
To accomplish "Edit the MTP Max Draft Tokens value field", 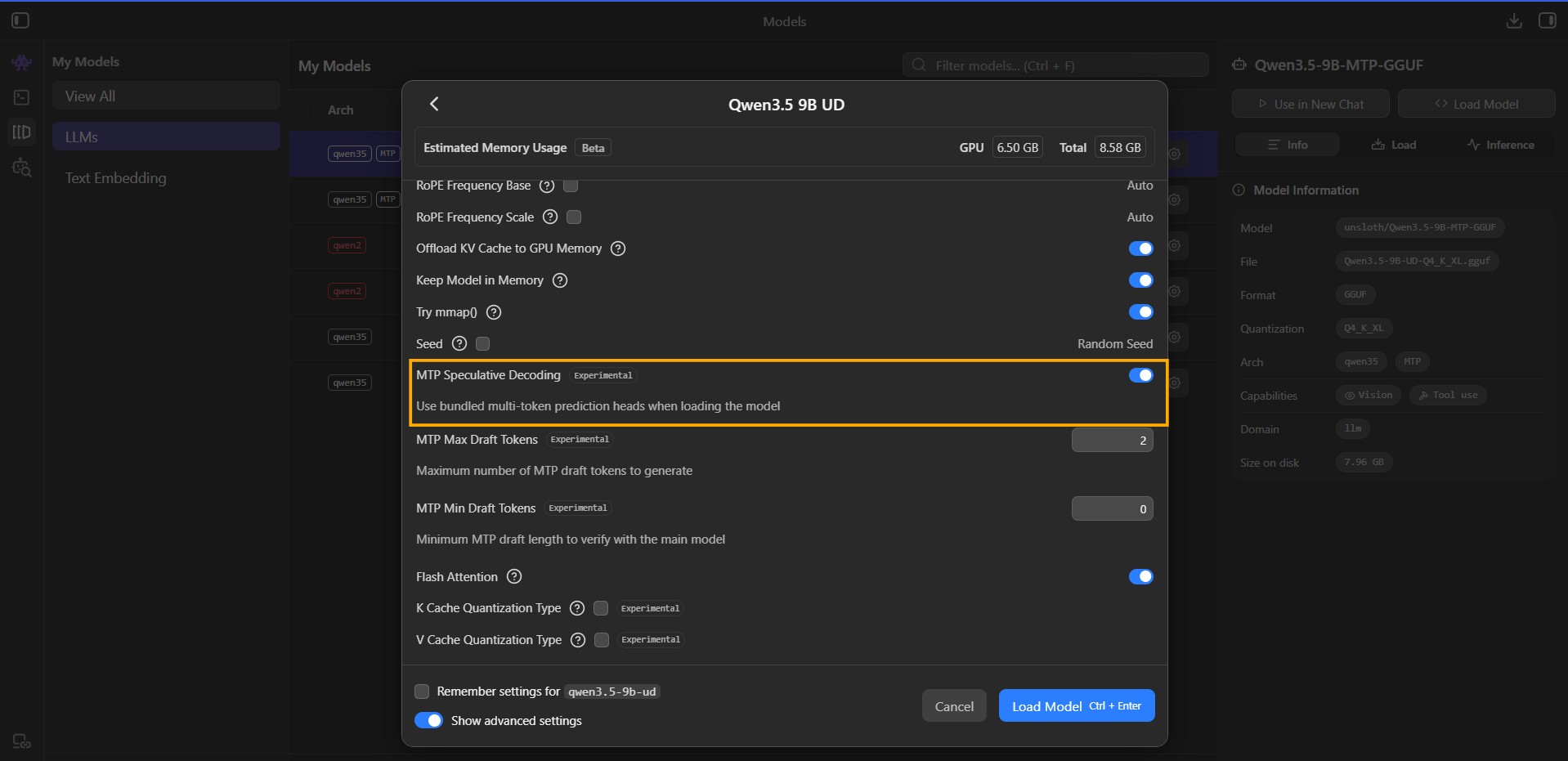I will coord(1112,440).
